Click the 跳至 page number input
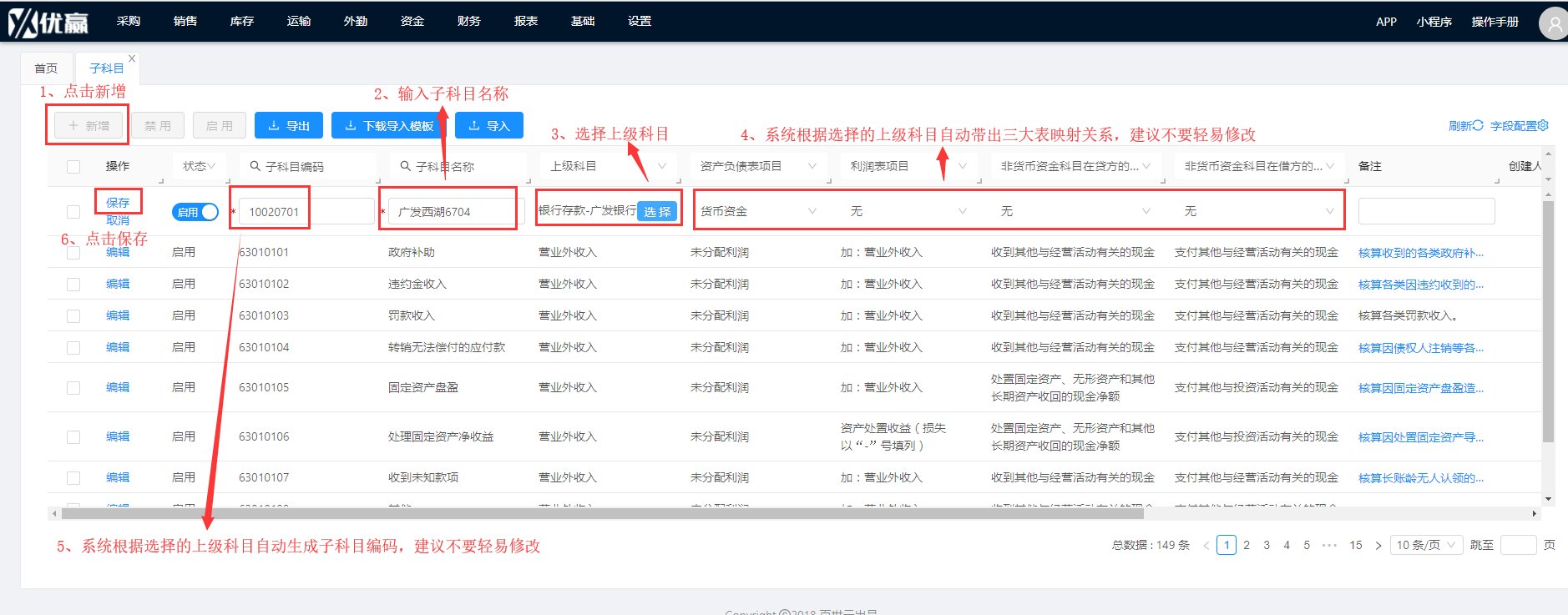The height and width of the screenshot is (615, 1568). pos(1519,545)
